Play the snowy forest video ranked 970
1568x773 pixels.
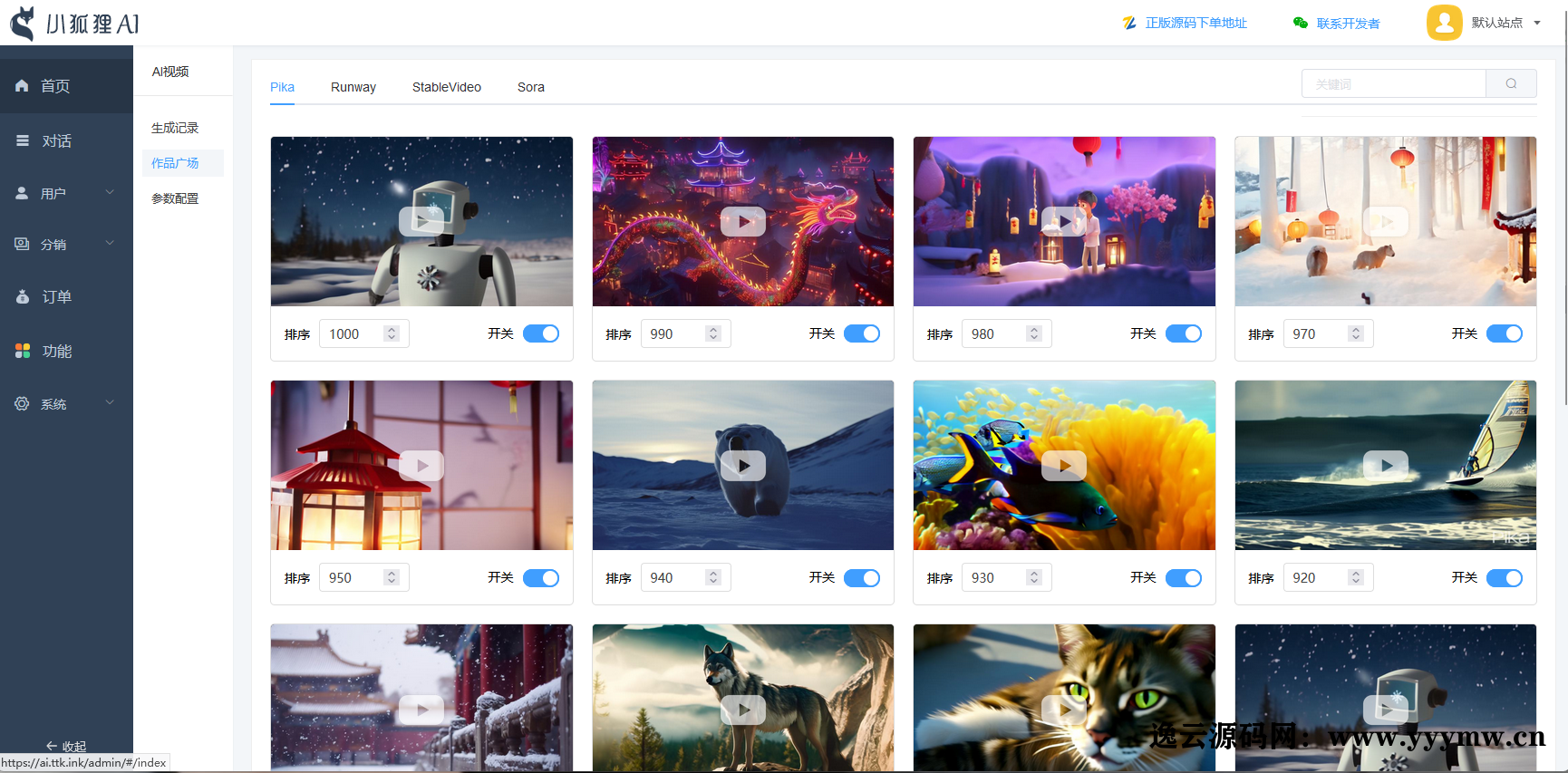pos(1386,221)
